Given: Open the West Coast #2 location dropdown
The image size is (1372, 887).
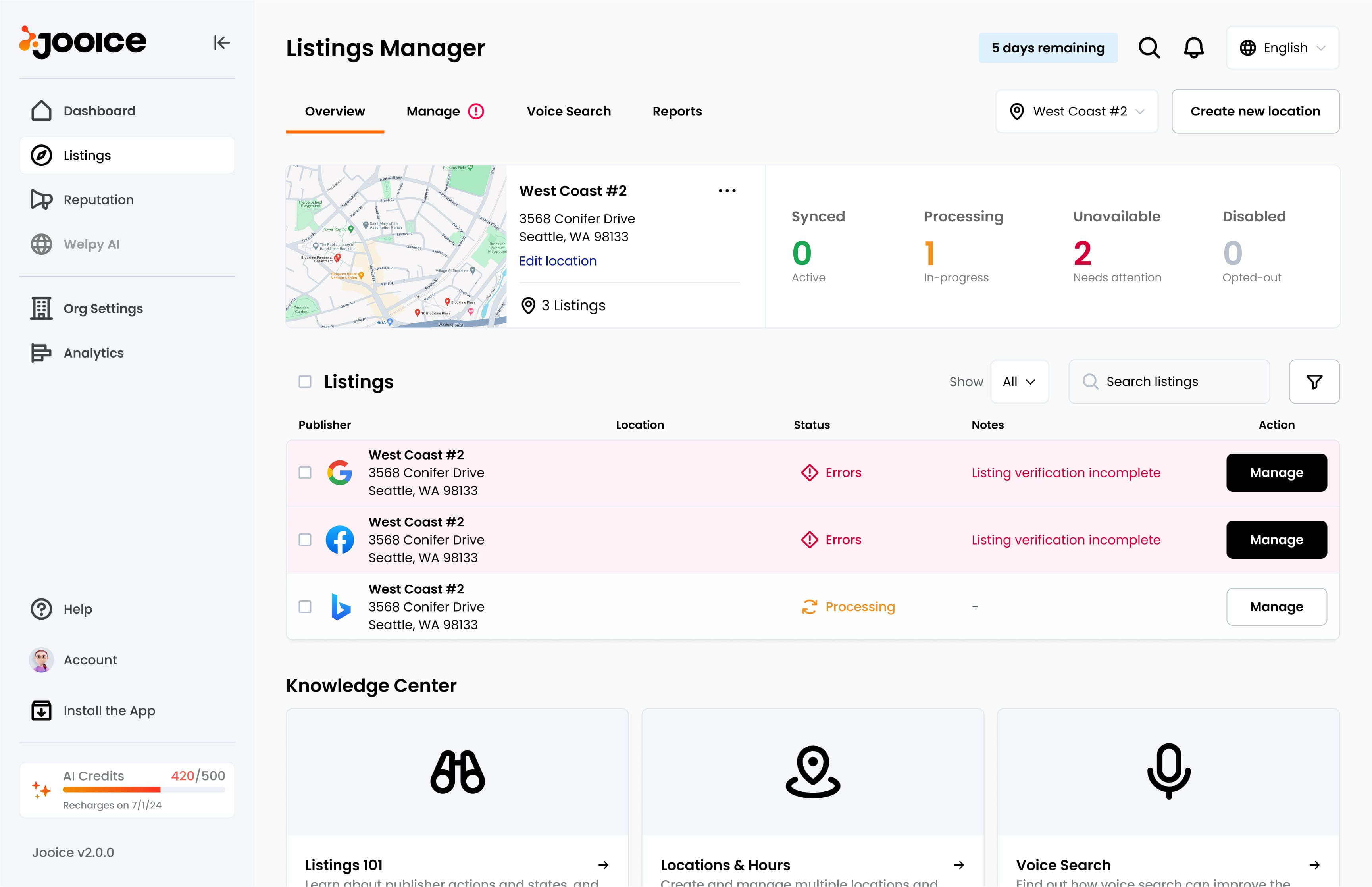Looking at the screenshot, I should [x=1076, y=111].
